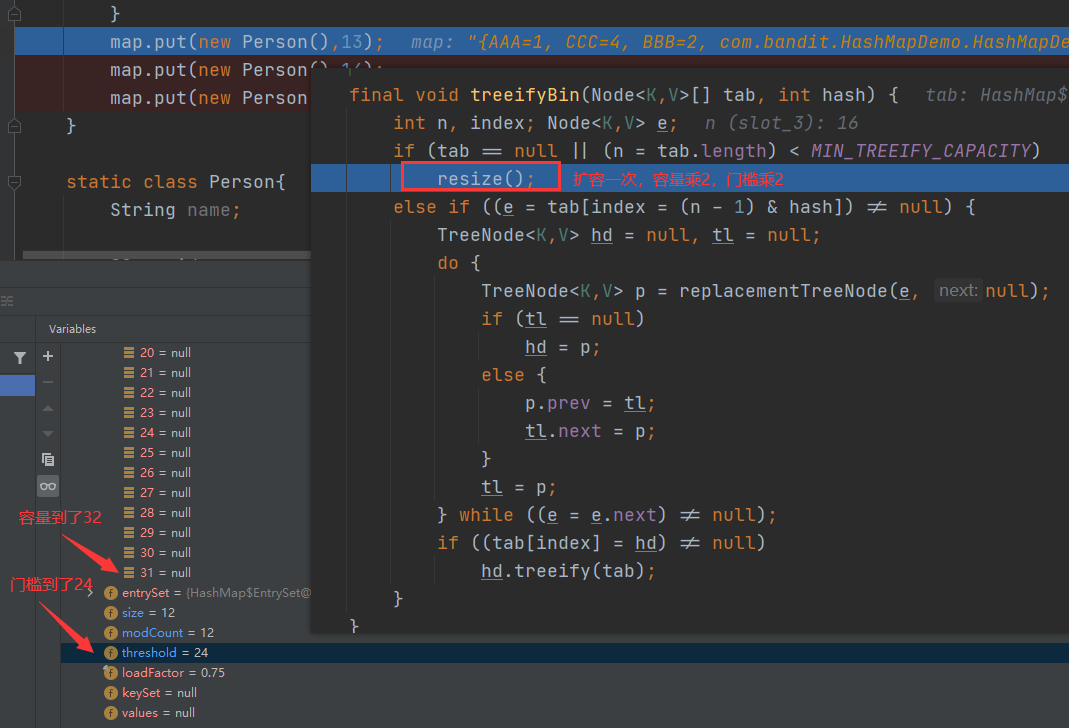1069x728 pixels.
Task: Select the '31 = null' array element text
Action: [x=166, y=573]
